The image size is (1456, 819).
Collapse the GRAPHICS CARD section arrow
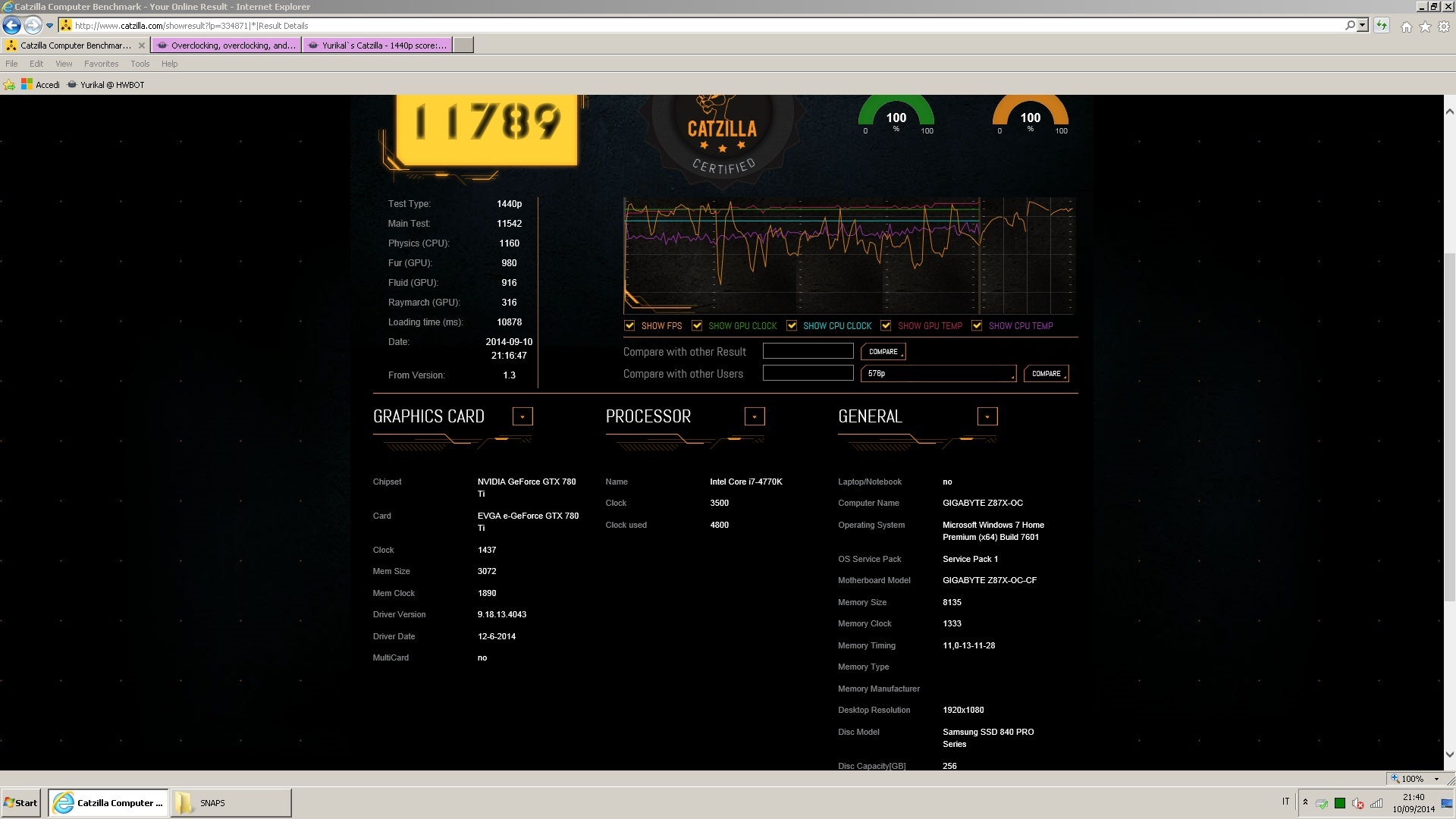pos(522,416)
